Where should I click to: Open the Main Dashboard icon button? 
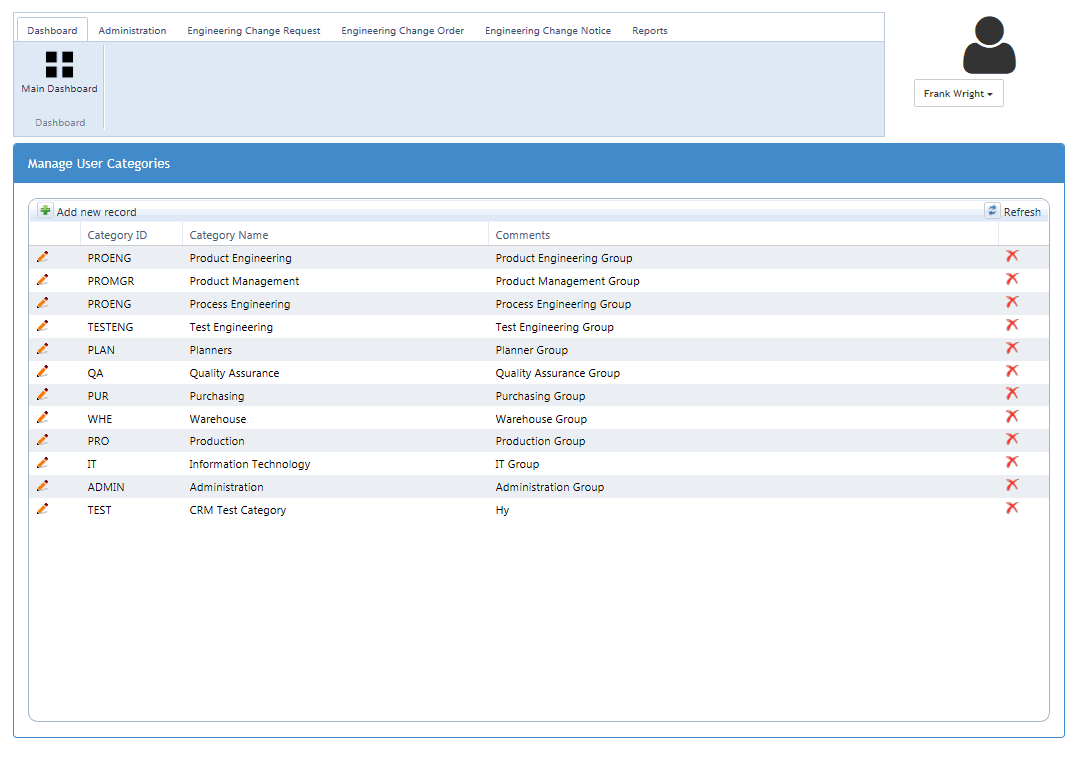59,72
